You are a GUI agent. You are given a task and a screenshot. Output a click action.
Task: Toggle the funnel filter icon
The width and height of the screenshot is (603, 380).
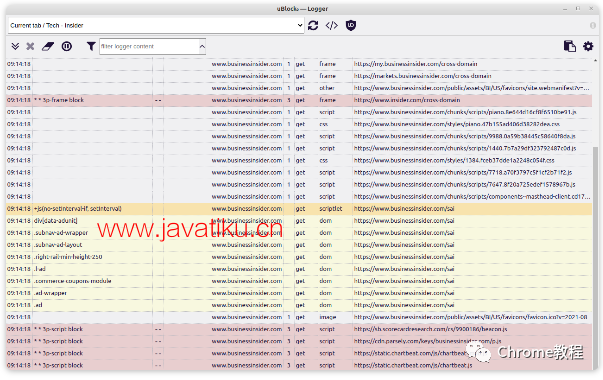pyautogui.click(x=91, y=47)
